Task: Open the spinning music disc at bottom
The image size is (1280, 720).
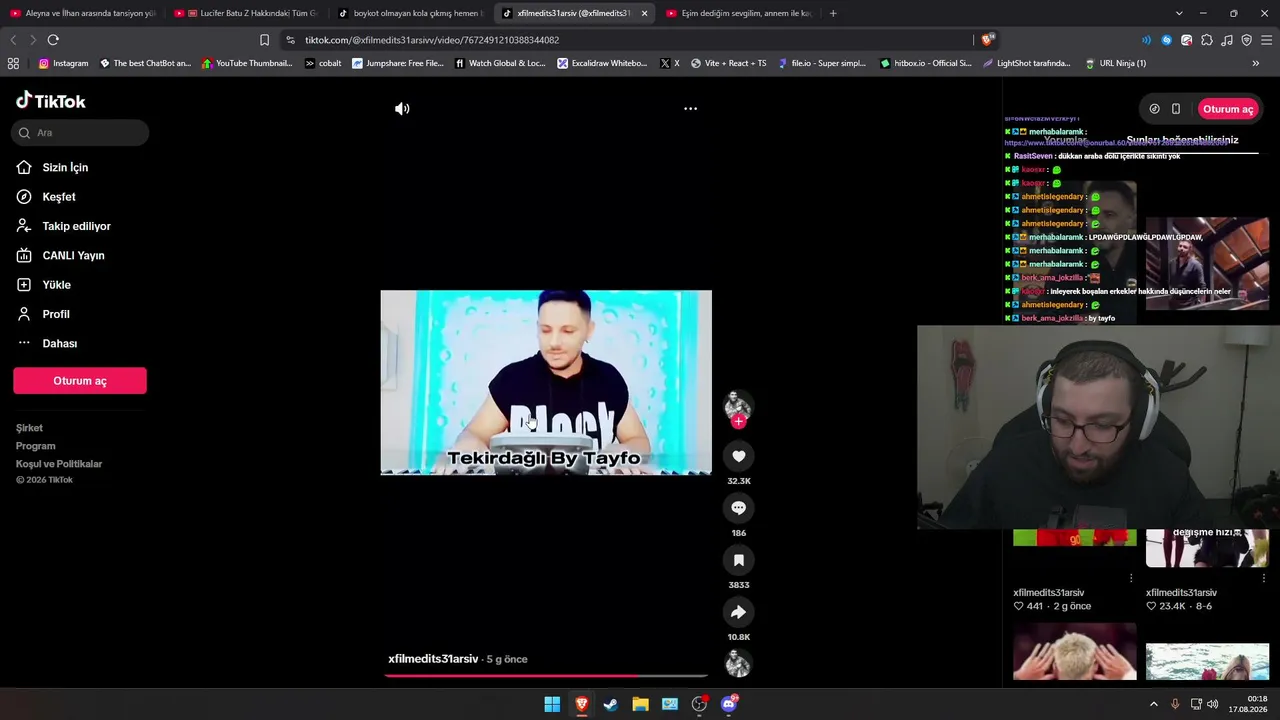Action: (738, 663)
